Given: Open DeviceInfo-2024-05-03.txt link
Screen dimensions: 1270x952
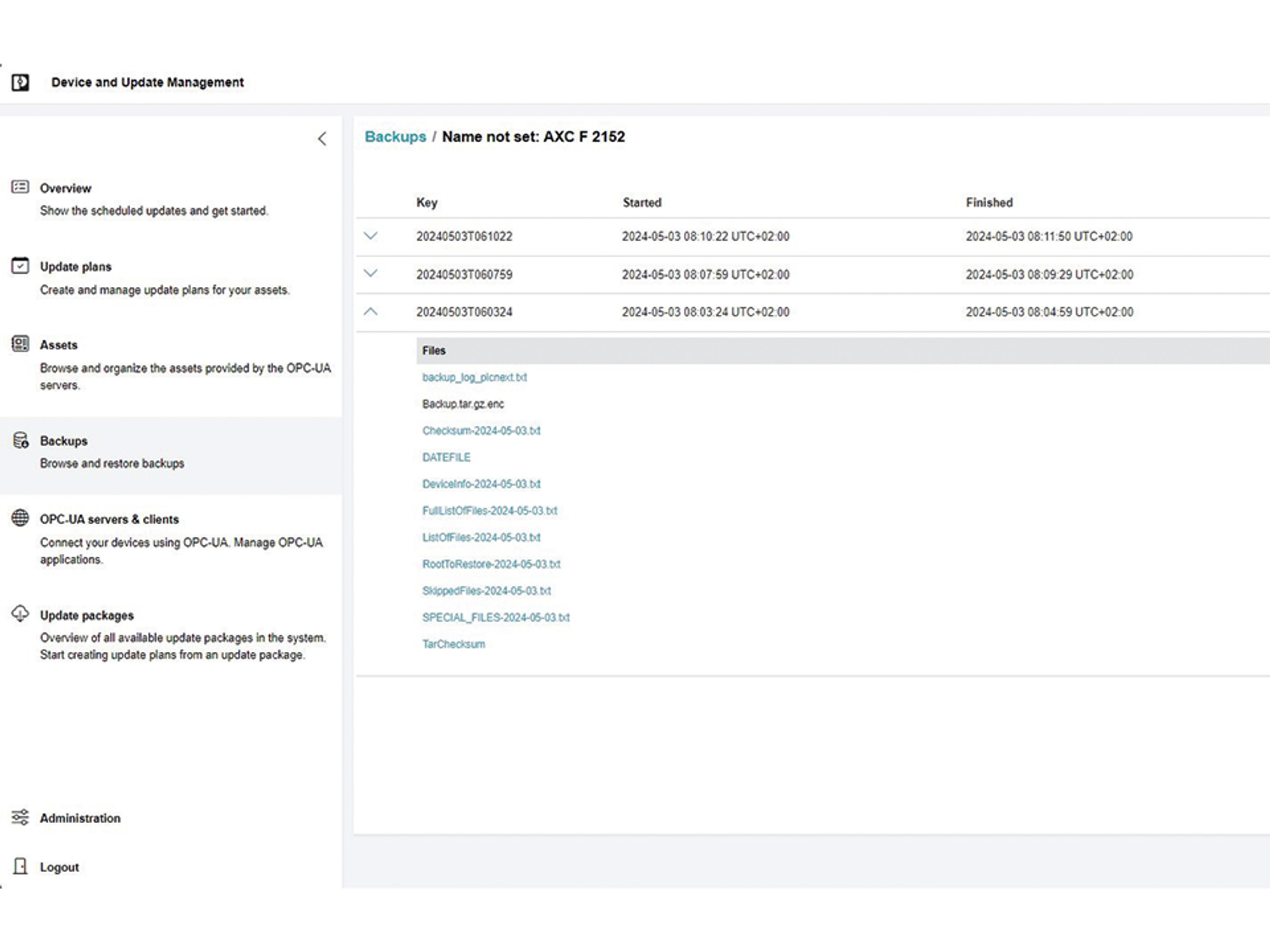Looking at the screenshot, I should click(481, 484).
